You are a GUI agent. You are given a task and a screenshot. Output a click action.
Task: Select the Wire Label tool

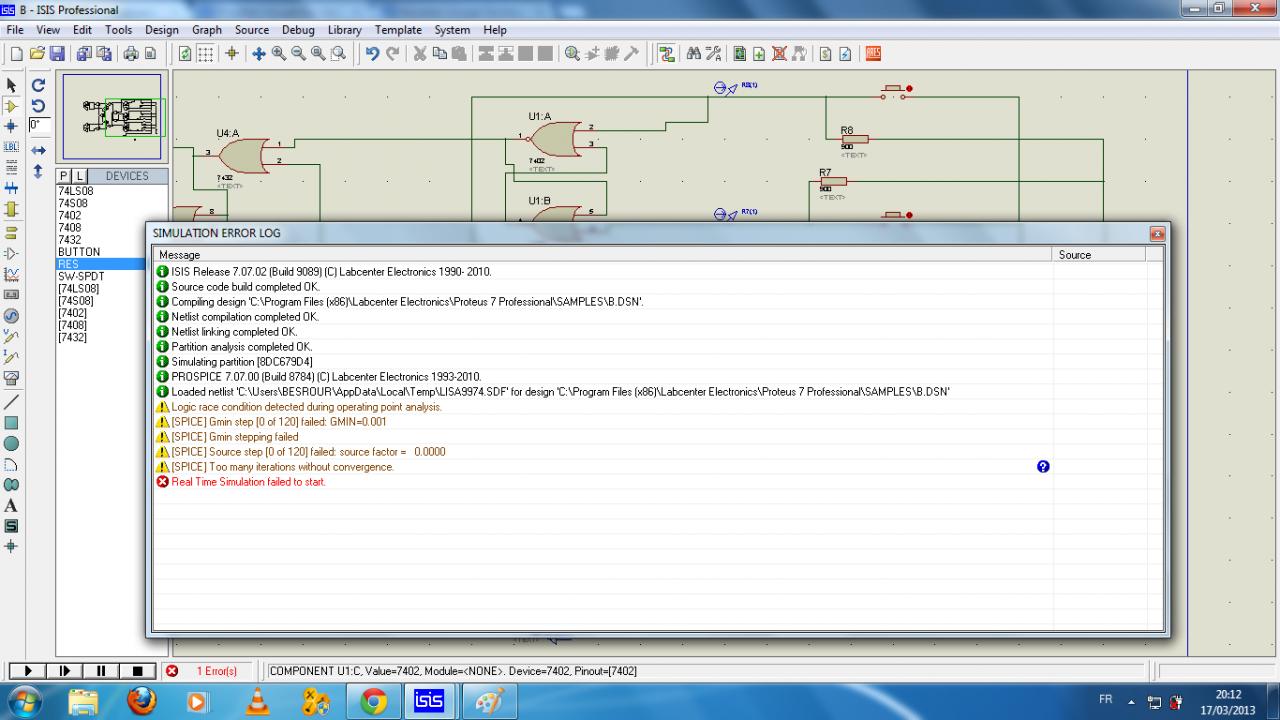[x=12, y=147]
